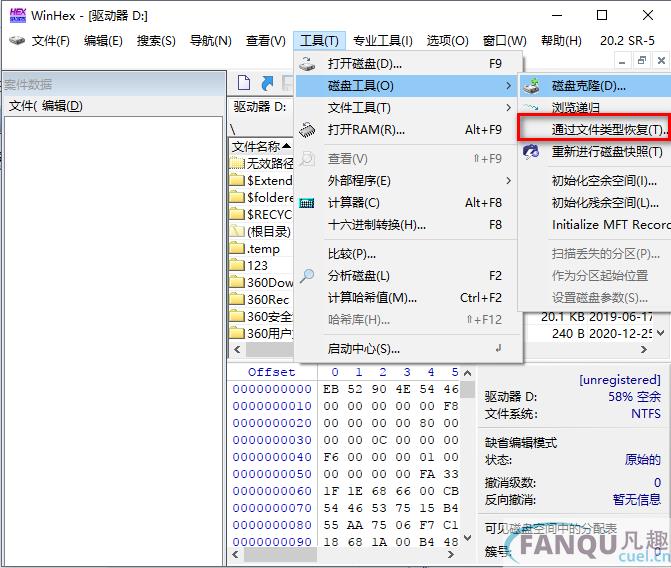Screen dimensions: 671x568
Task: Click the WinHex logo in the title bar
Action: 18,15
